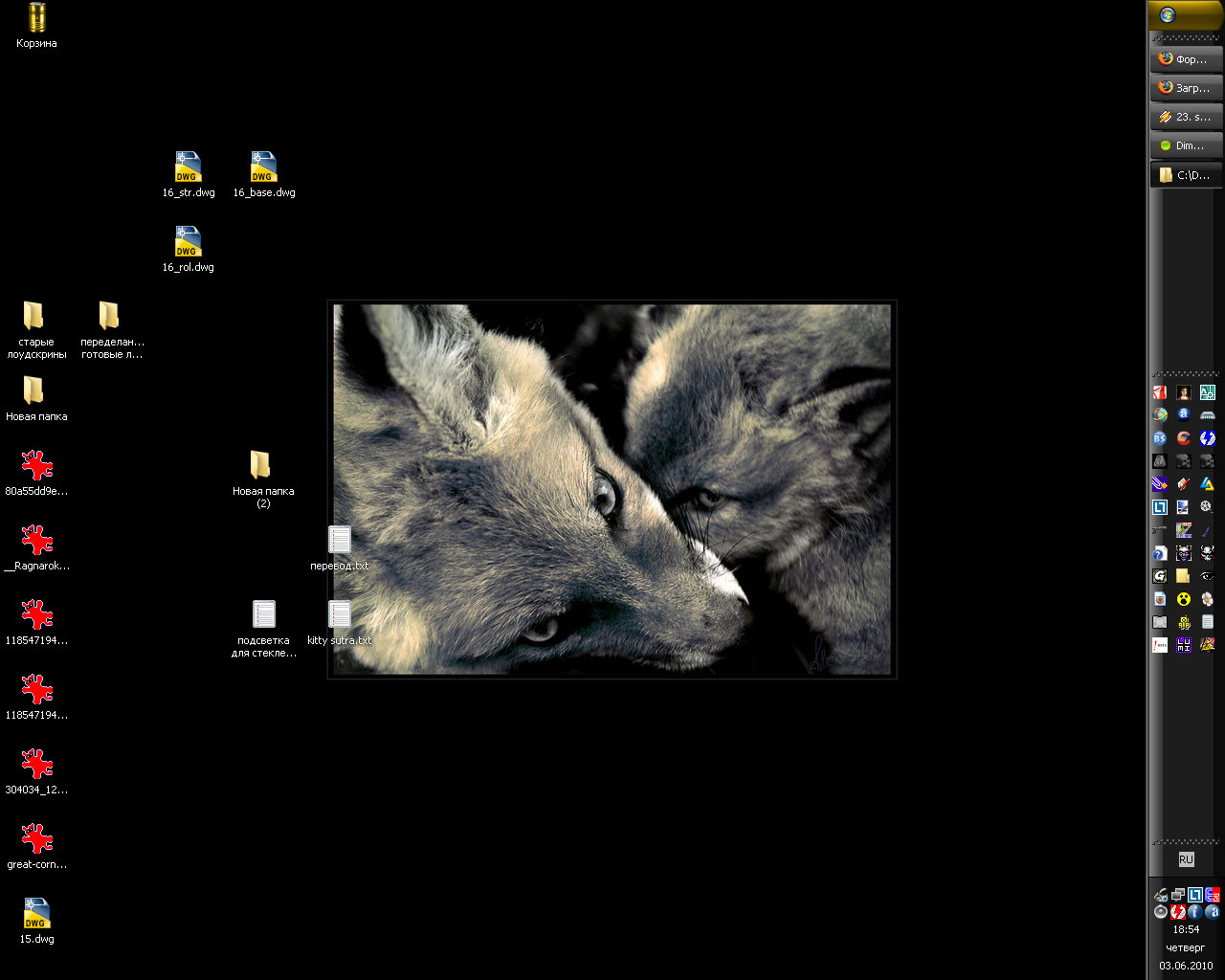Viewport: 1225px width, 980px height.
Task: Click the yellow smiley quick launch icon
Action: (x=1184, y=599)
